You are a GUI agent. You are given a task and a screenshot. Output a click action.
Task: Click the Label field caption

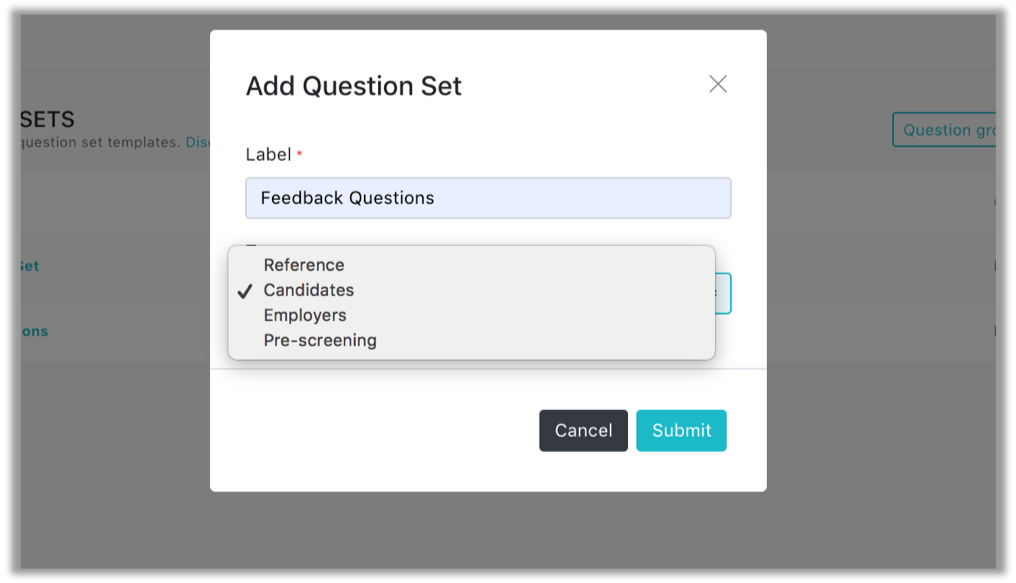click(x=268, y=155)
